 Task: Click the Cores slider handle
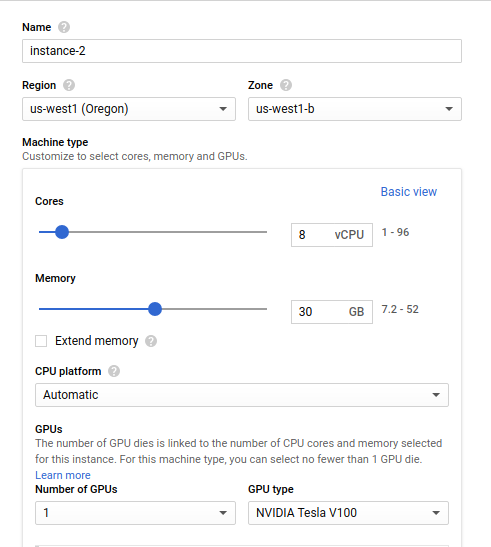click(x=62, y=232)
